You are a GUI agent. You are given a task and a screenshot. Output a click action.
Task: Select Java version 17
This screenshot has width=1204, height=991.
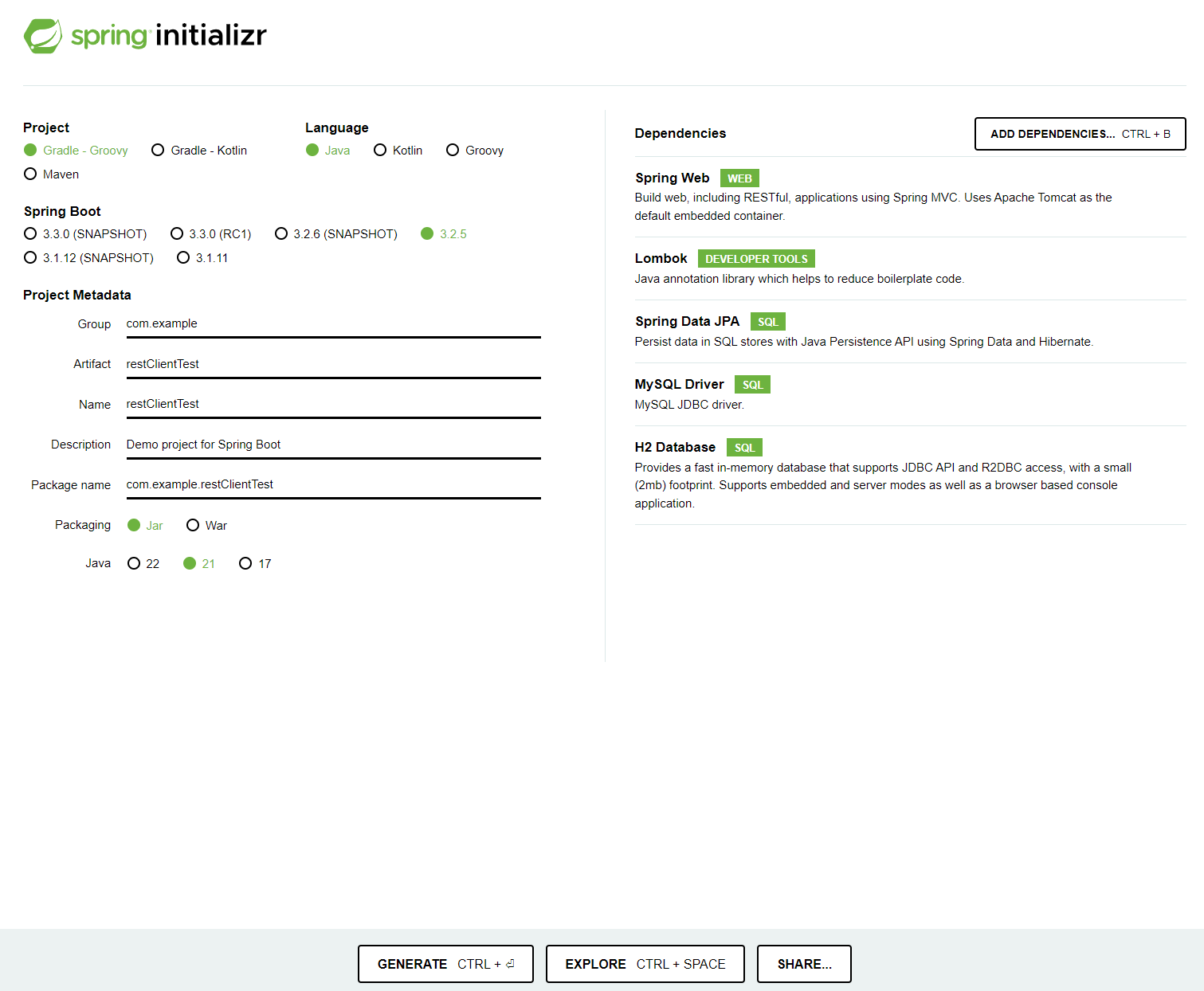point(255,563)
